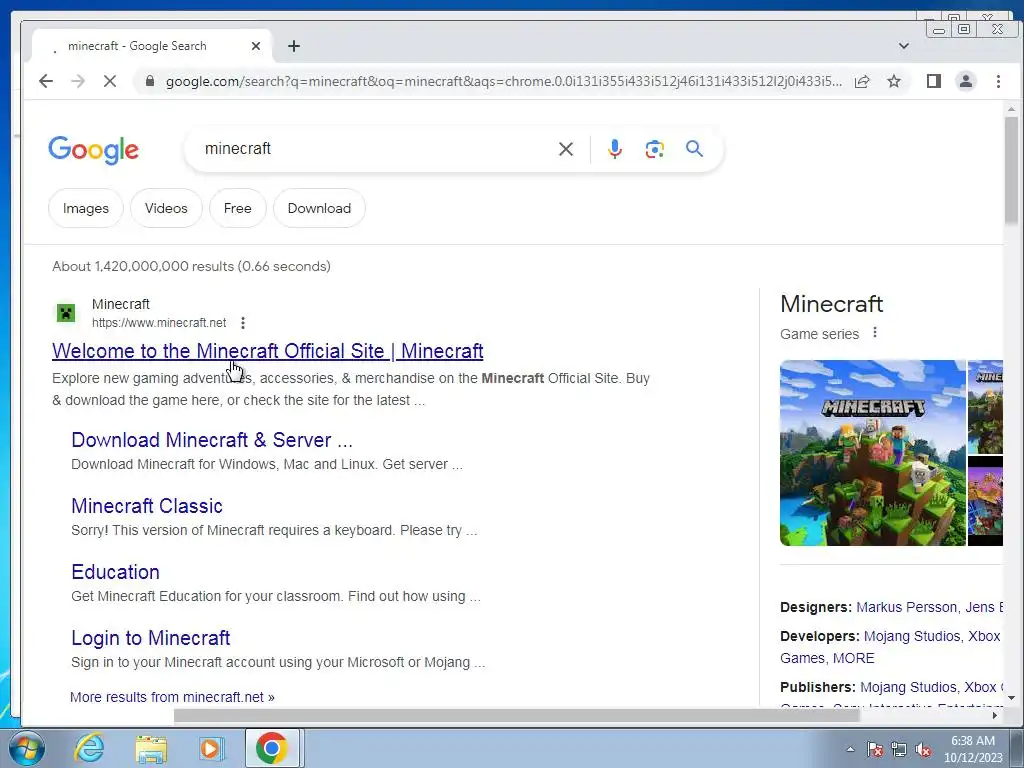Click MORE in Developers list

pyautogui.click(x=854, y=658)
